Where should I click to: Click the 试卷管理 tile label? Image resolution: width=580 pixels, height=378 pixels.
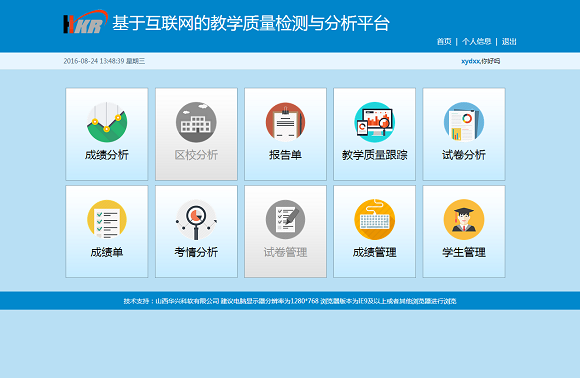click(x=285, y=252)
